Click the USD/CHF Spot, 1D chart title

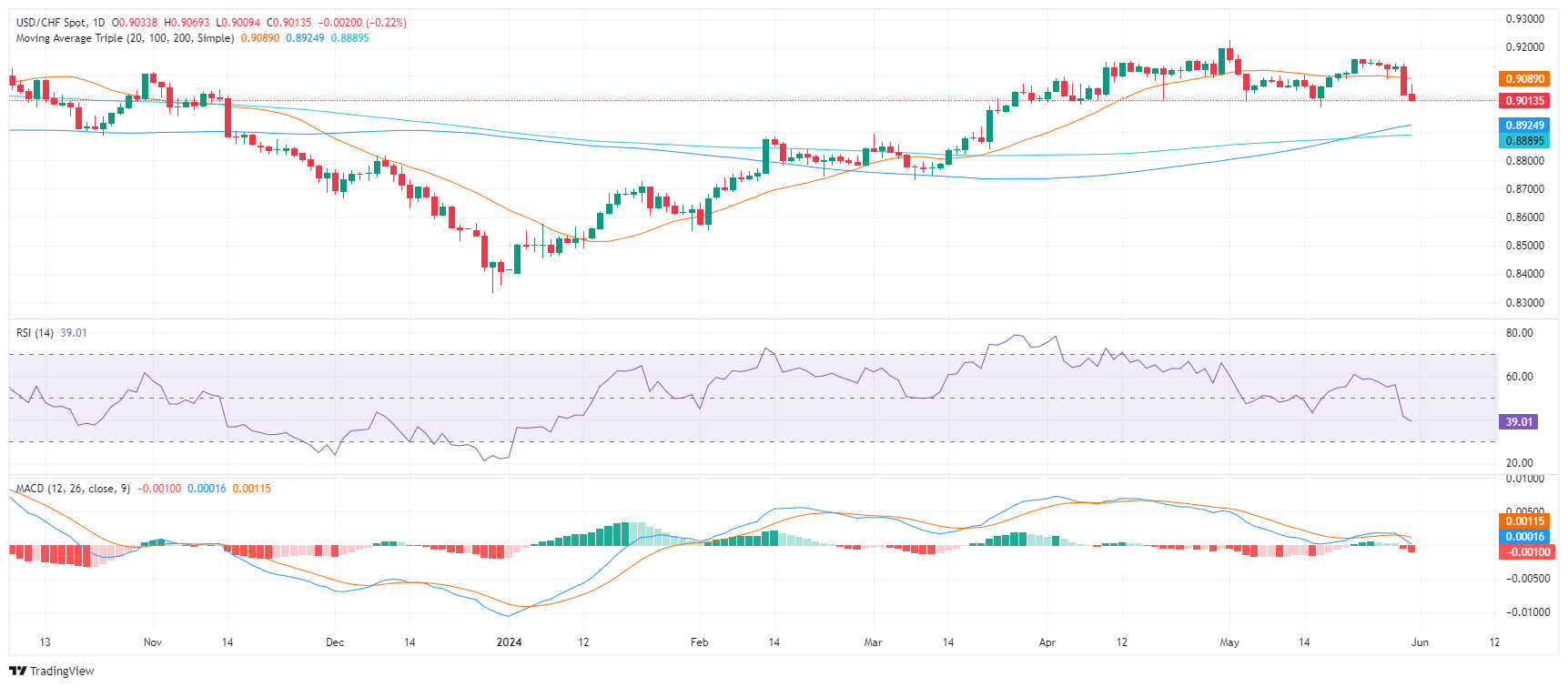pos(61,23)
